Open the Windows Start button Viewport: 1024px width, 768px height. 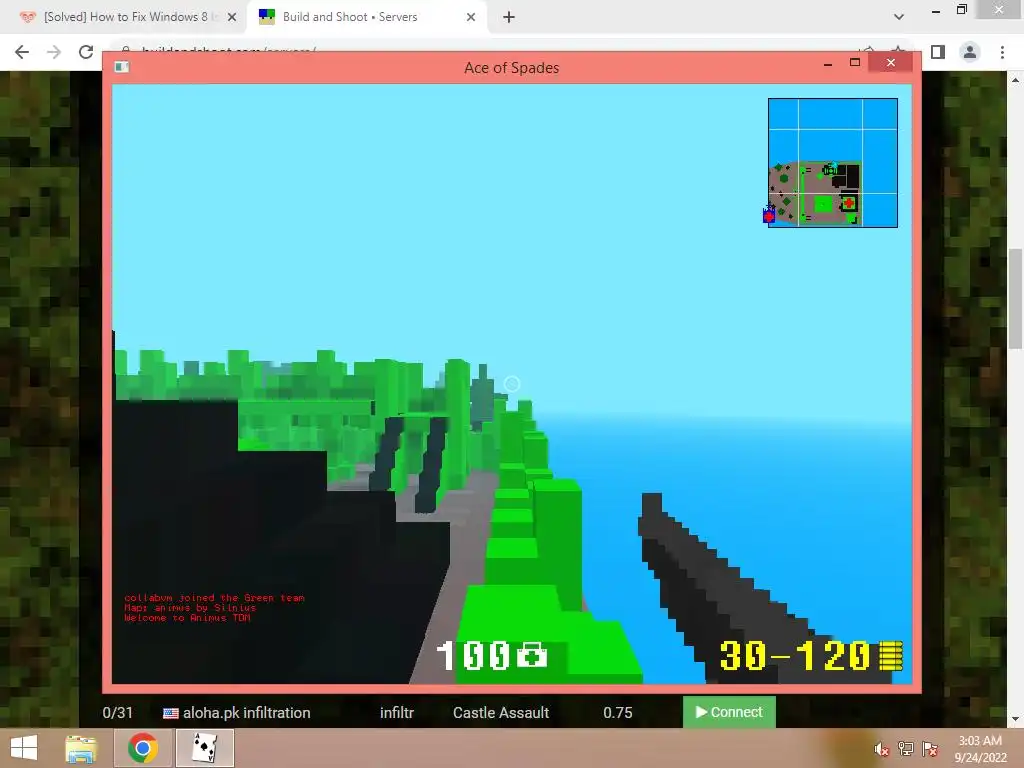point(24,748)
